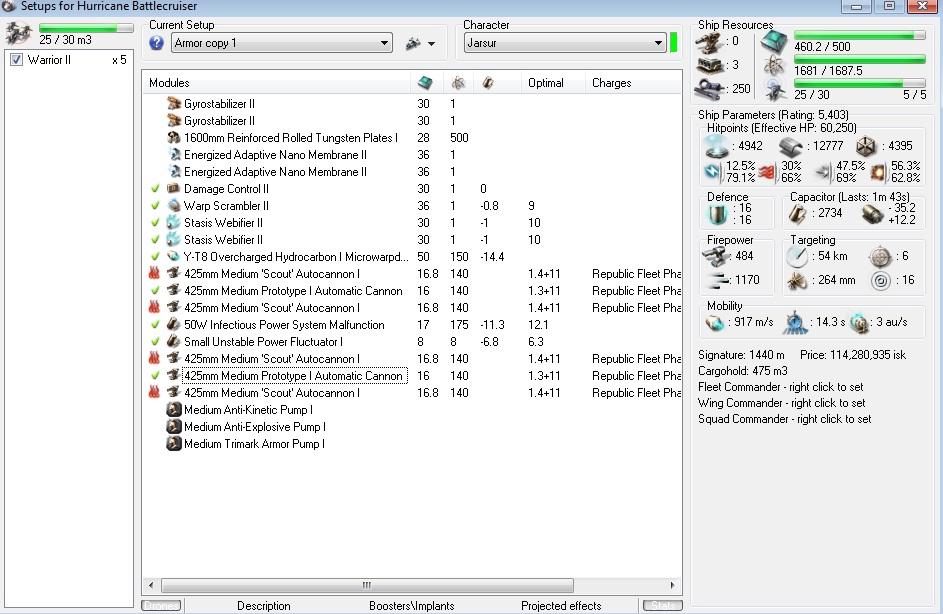
Task: Click the Drones button at bottom left
Action: click(x=161, y=605)
